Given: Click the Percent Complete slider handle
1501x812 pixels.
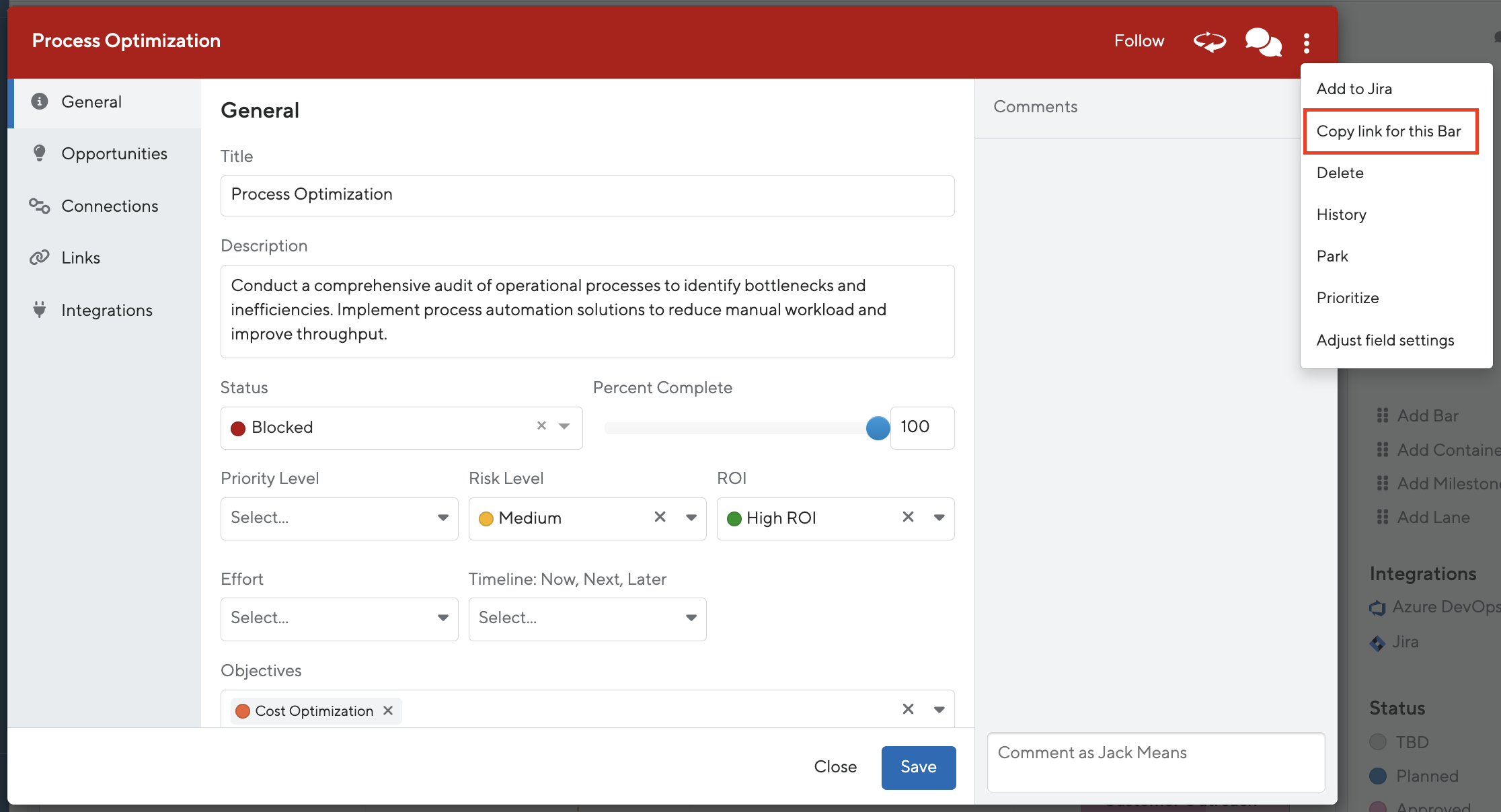Looking at the screenshot, I should click(878, 428).
